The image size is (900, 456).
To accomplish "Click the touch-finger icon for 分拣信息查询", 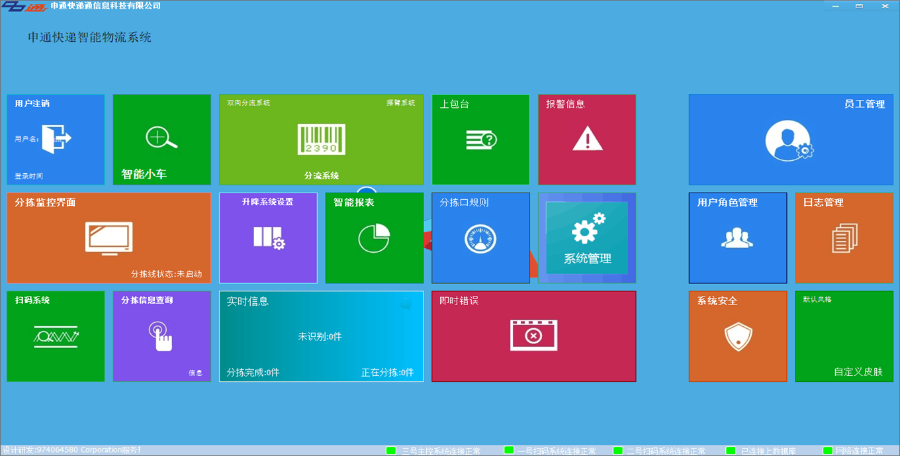I will 161,336.
